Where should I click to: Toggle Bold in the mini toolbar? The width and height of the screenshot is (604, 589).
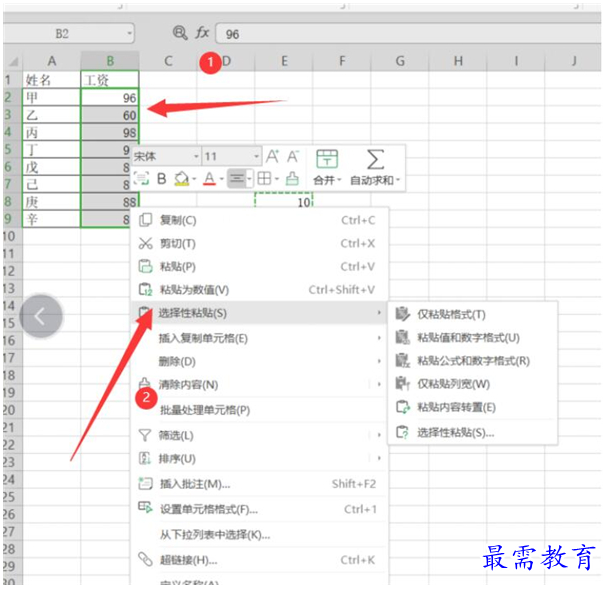click(x=162, y=179)
